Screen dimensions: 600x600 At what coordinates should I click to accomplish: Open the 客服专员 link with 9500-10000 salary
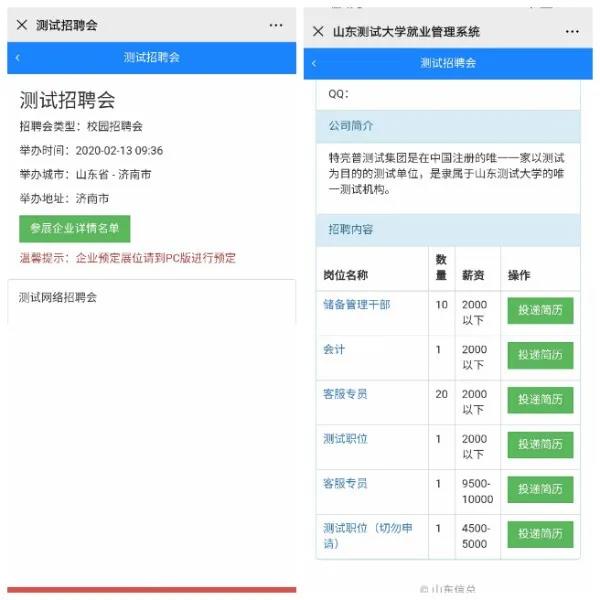click(345, 484)
